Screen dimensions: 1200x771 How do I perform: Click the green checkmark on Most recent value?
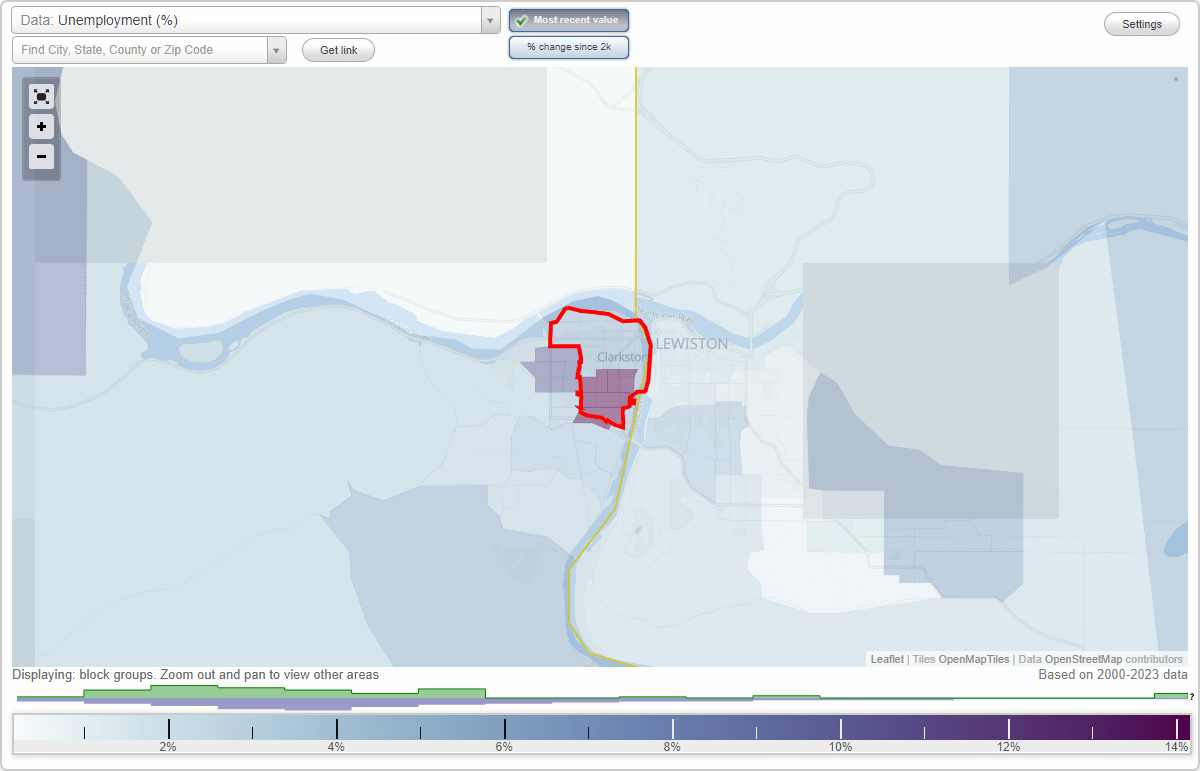[x=519, y=20]
